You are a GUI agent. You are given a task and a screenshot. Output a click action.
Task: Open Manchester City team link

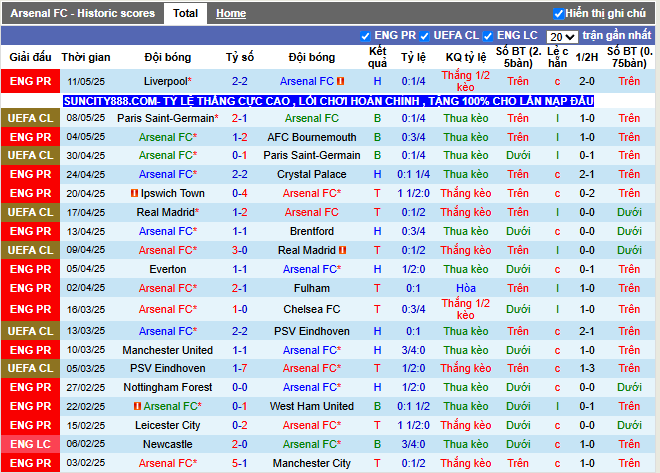click(x=311, y=463)
